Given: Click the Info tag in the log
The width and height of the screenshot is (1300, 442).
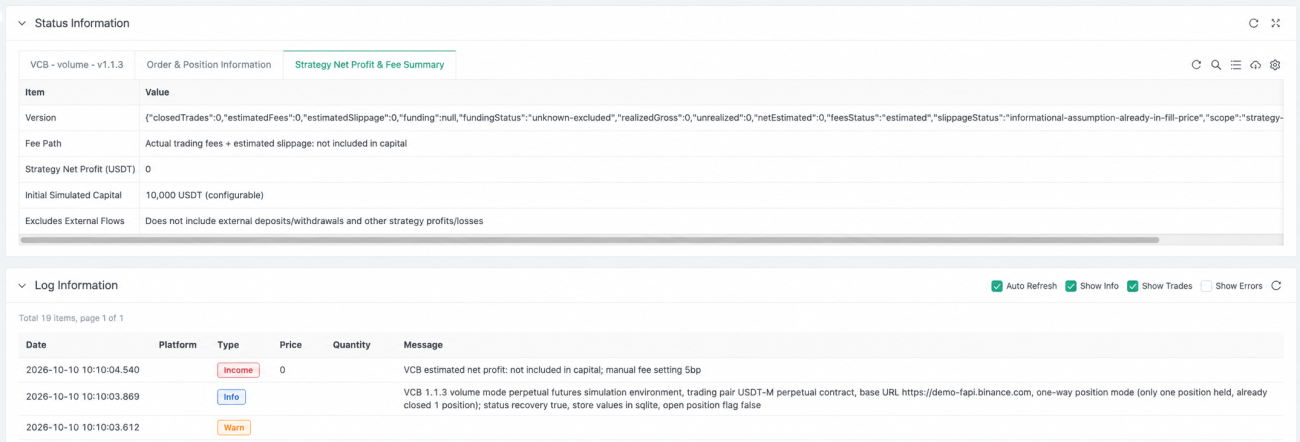Looking at the screenshot, I should 231,397.
